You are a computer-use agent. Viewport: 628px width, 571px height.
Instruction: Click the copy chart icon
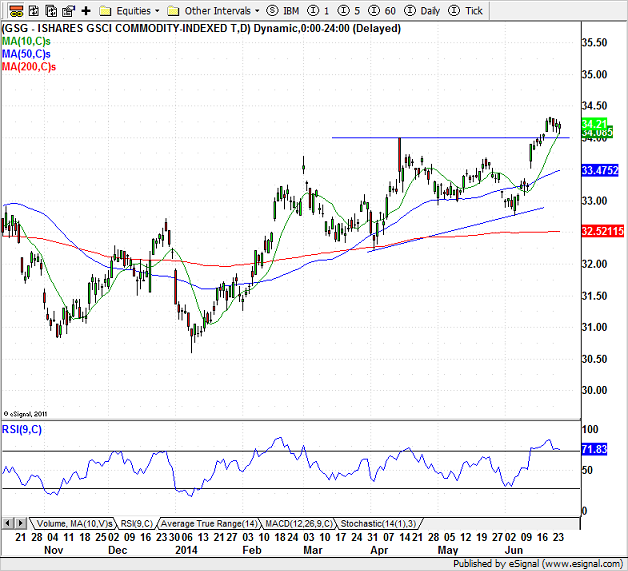tap(51, 11)
